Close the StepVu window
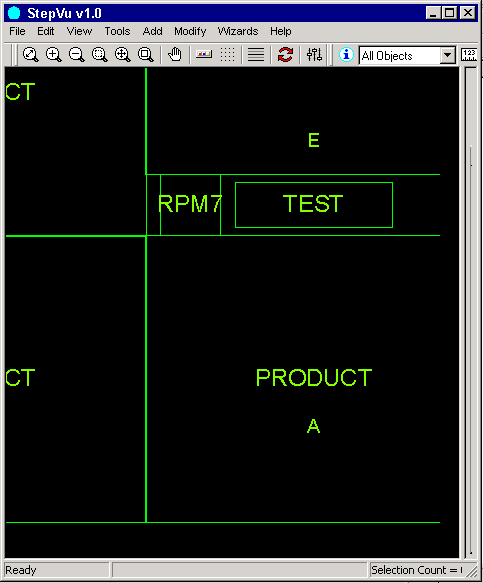 point(468,13)
